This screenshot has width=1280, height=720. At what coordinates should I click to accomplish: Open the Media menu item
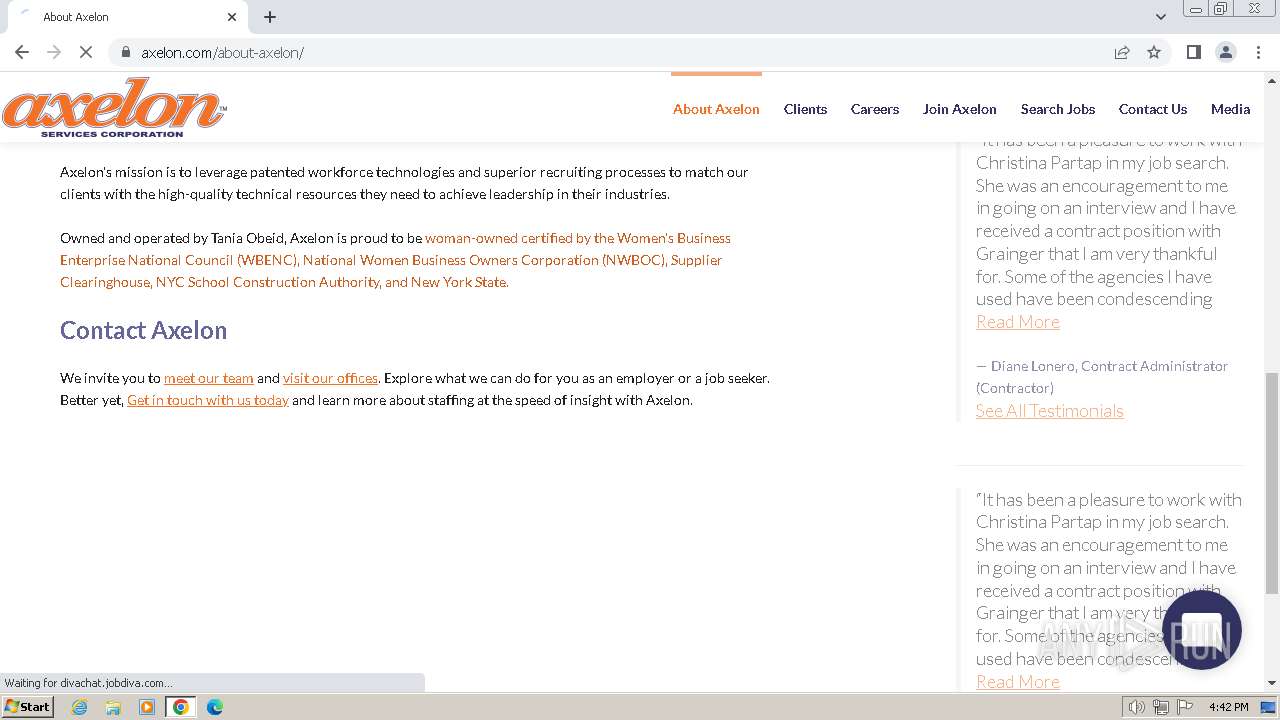tap(1230, 109)
